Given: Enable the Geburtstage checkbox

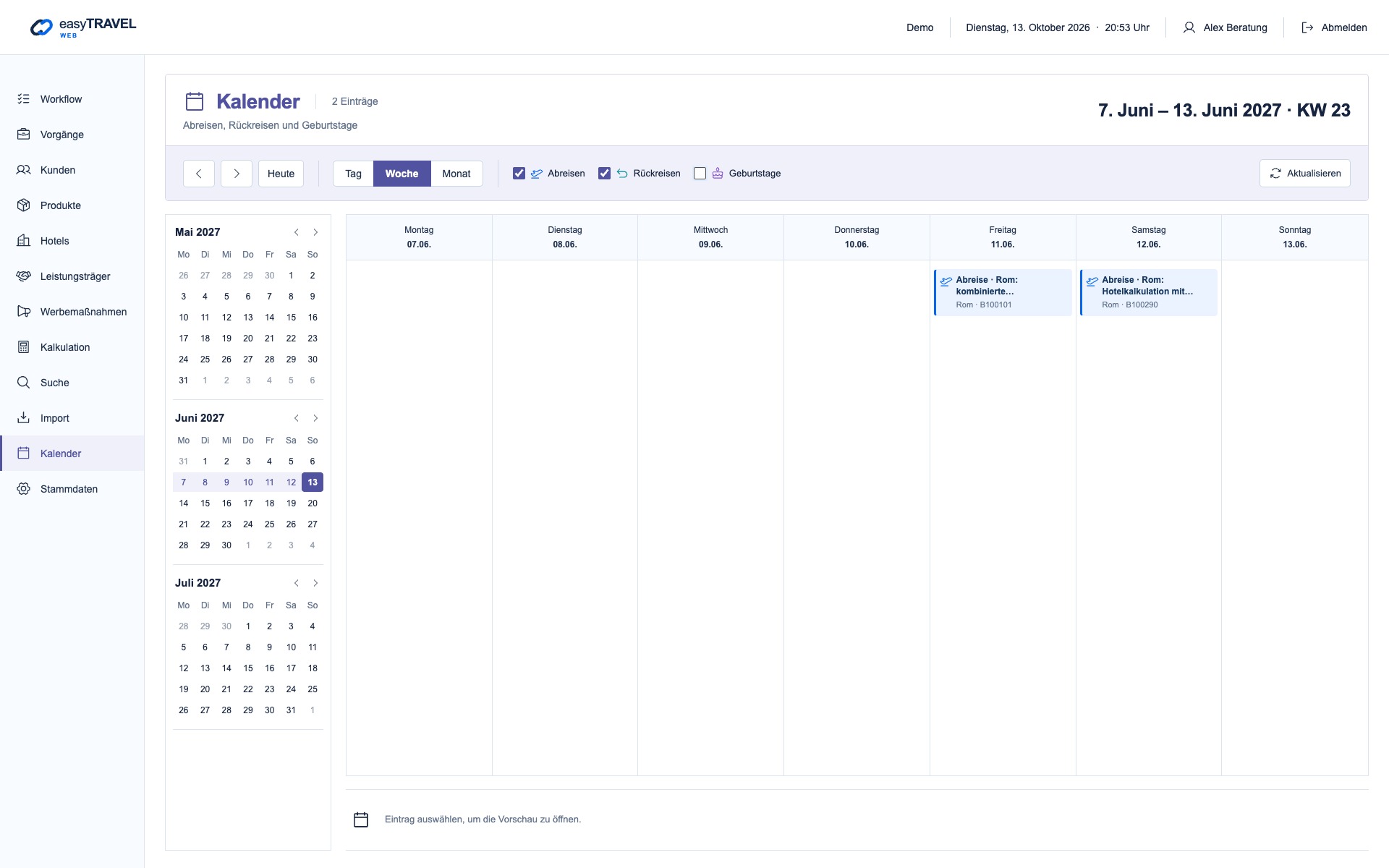Looking at the screenshot, I should coord(700,174).
